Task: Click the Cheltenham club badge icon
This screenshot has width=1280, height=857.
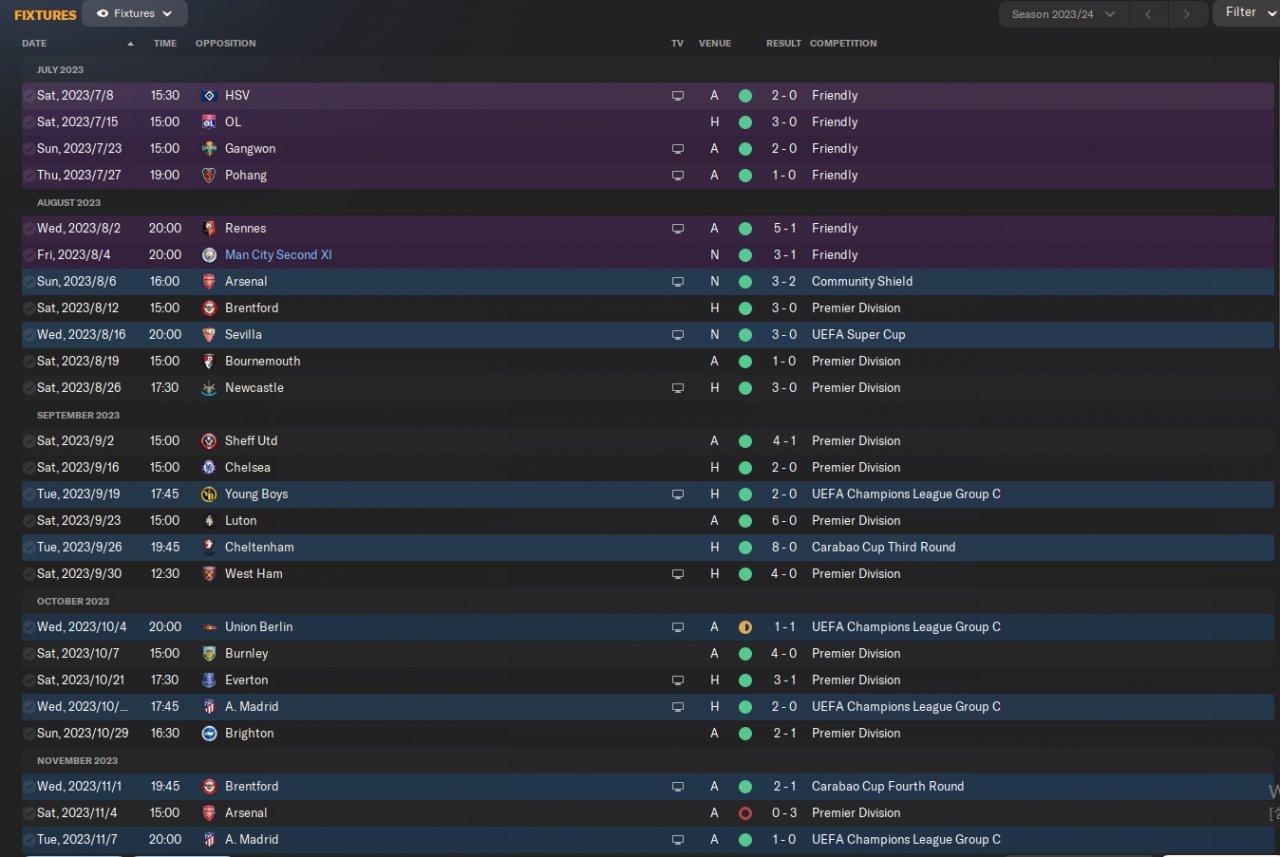Action: pyautogui.click(x=209, y=547)
